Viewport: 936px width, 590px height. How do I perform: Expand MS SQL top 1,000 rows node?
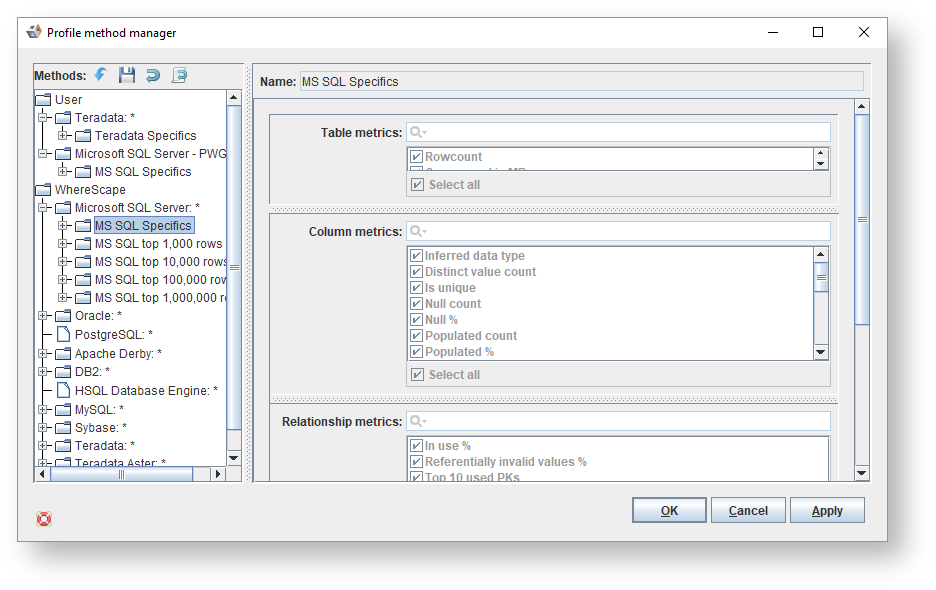63,243
